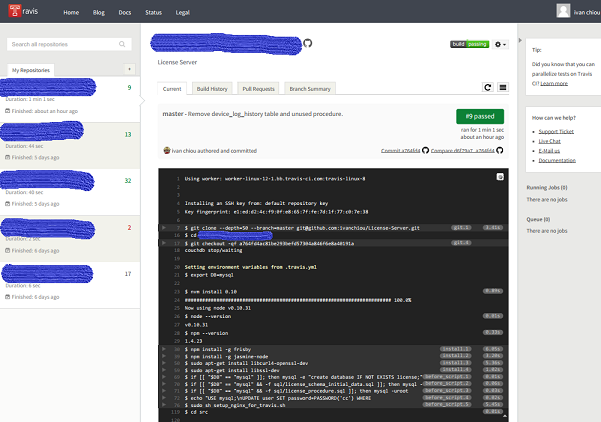
Task: Click the GitHub icon beside repository title
Action: pos(307,43)
